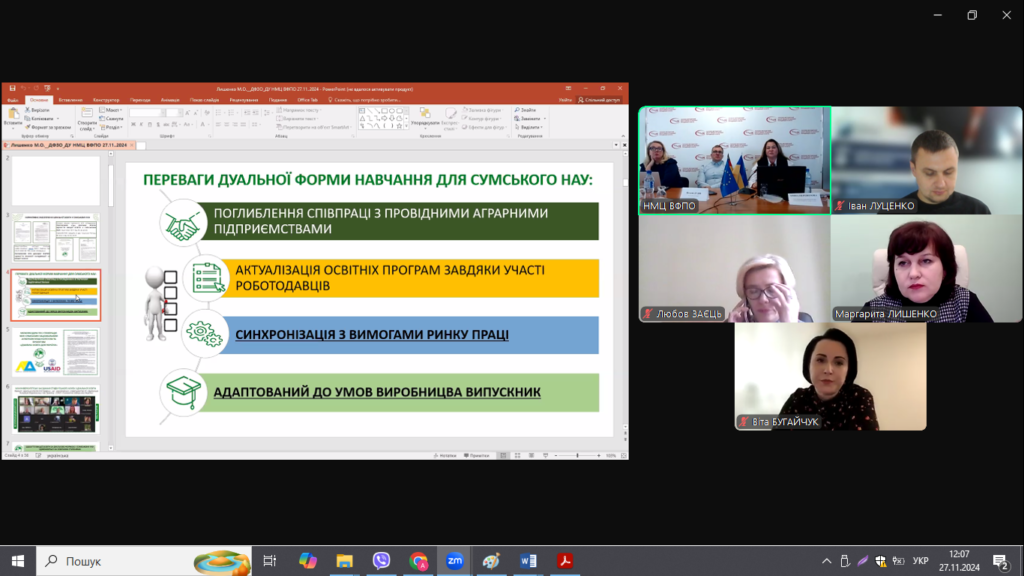Open the Layout (Макет) dropdown
Screen dimensions: 1024x576
112,110
